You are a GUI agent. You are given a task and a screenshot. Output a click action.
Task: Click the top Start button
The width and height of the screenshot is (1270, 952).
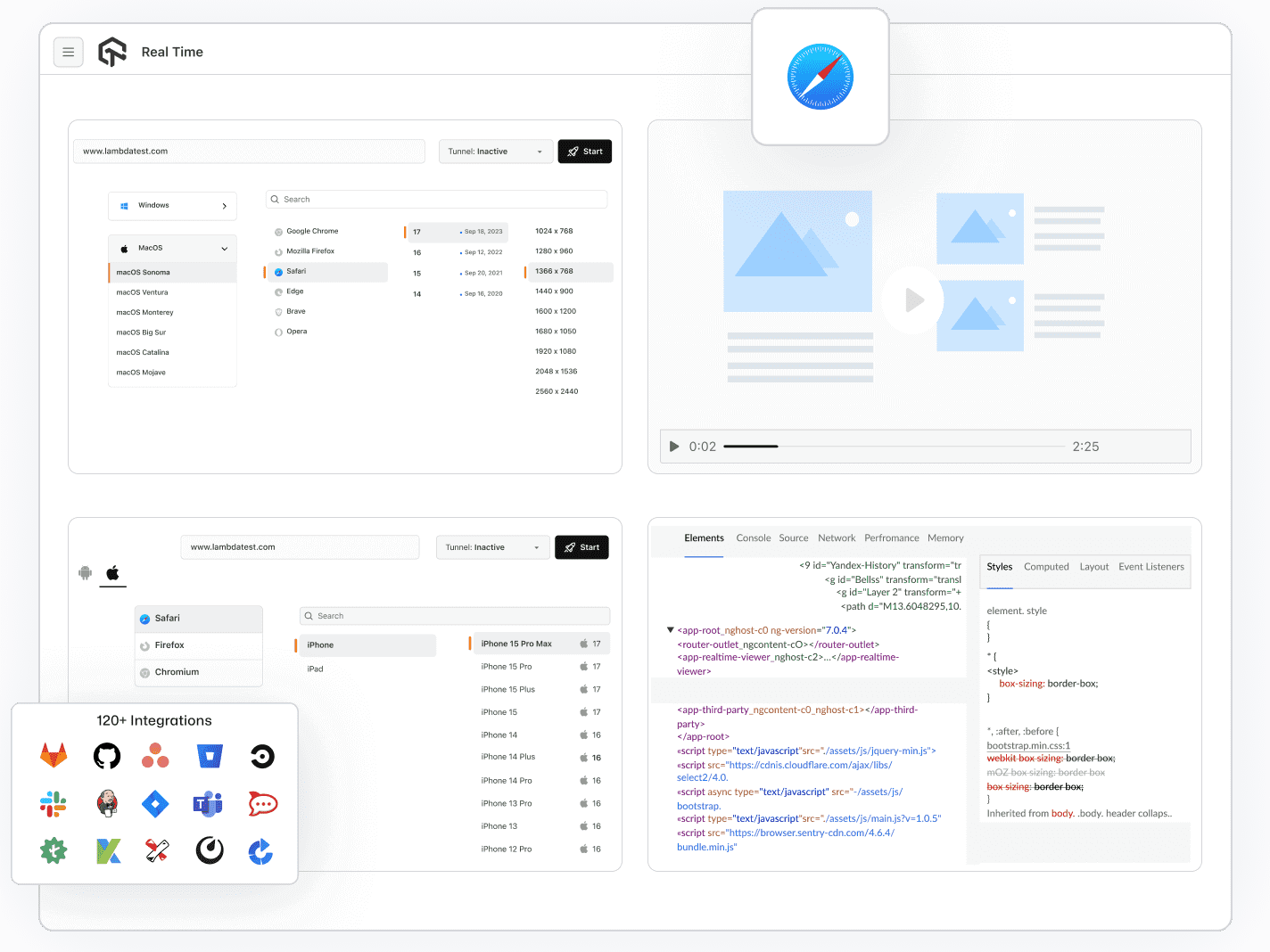click(584, 152)
